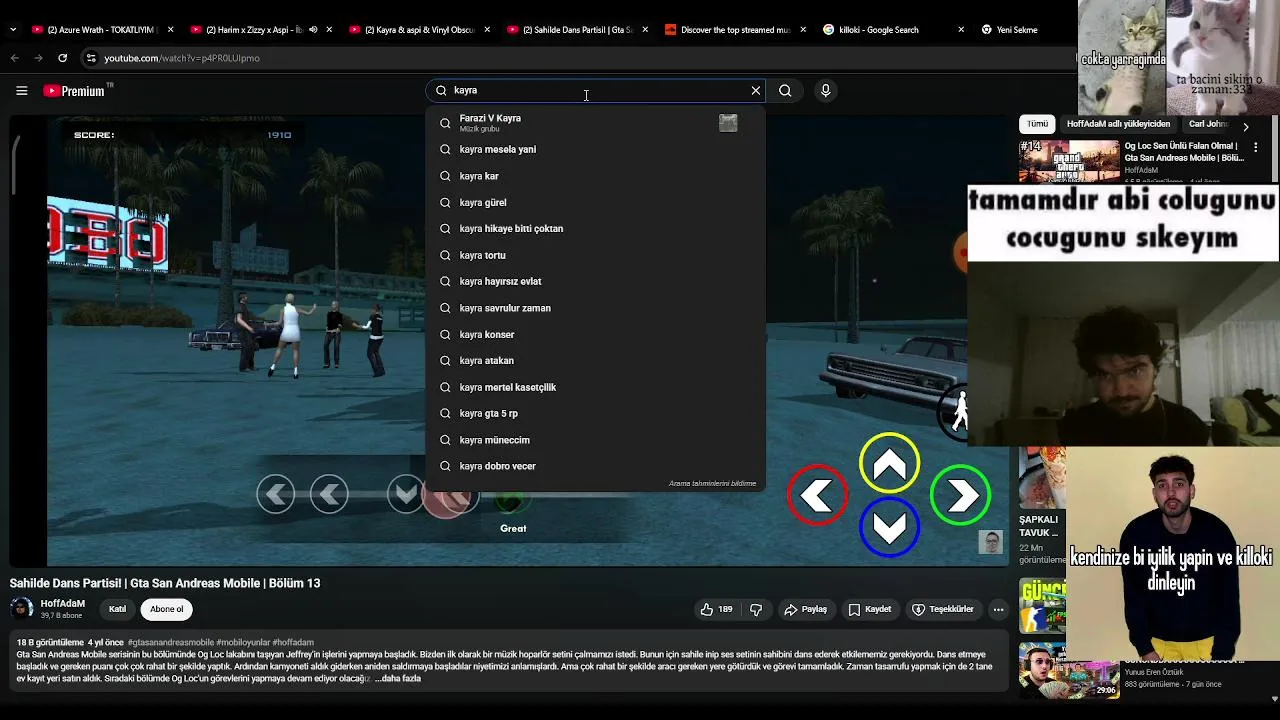Select the kayra müneccim suggestion
Screen dimensions: 1280x720
[x=596, y=440]
